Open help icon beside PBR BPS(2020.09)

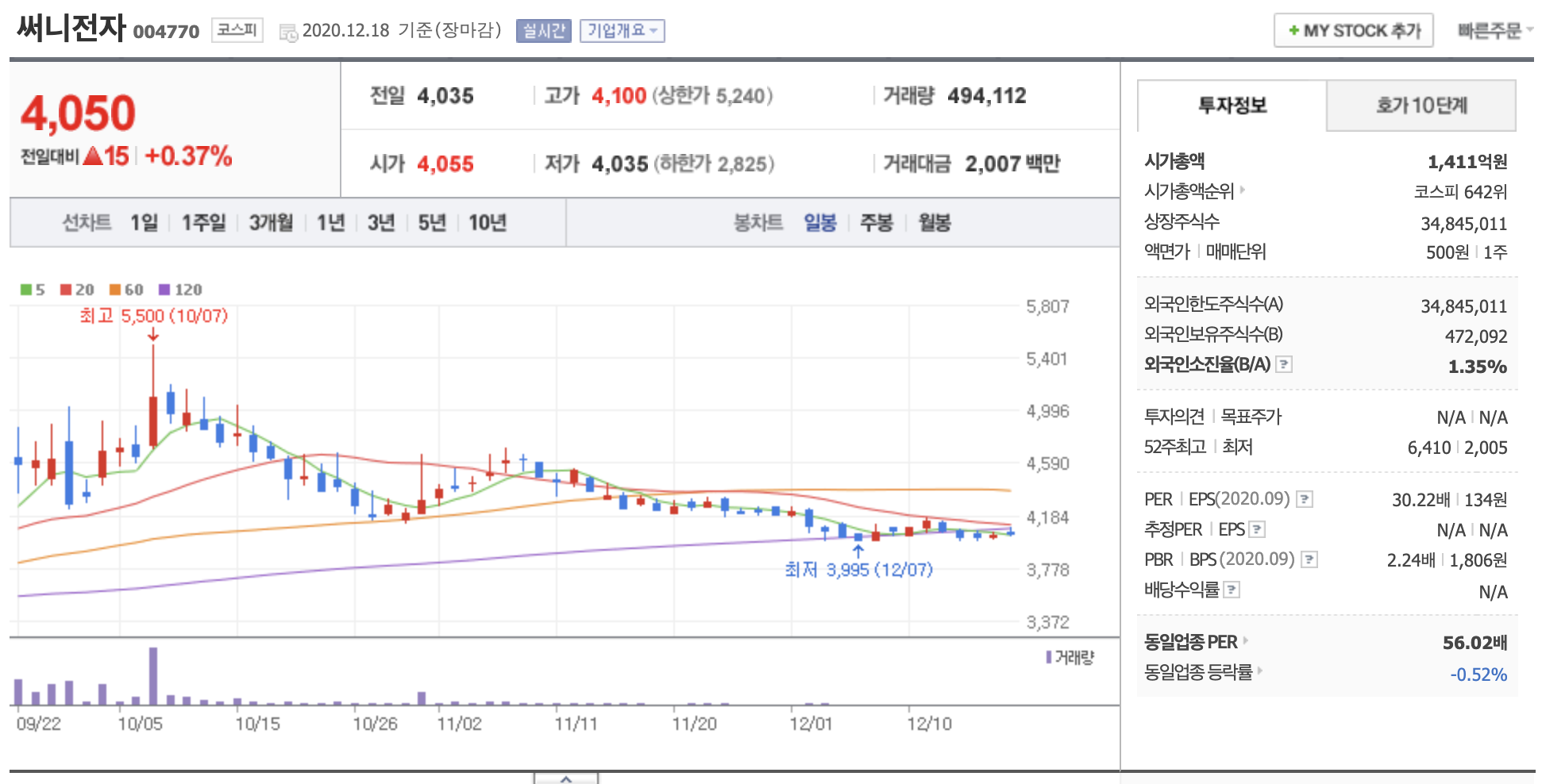coord(1309,559)
